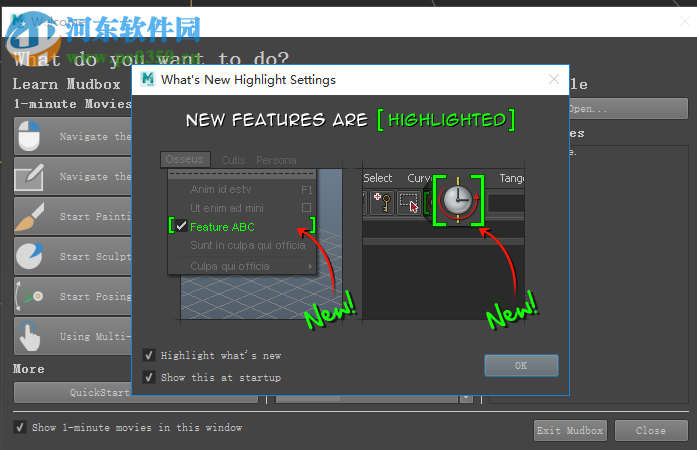Toggle Highlight what's new checkbox
The image size is (697, 450).
point(149,355)
